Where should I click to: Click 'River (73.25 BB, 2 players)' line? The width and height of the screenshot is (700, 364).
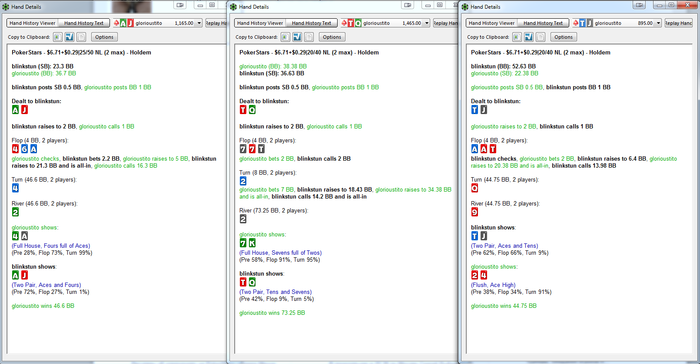(x=274, y=211)
